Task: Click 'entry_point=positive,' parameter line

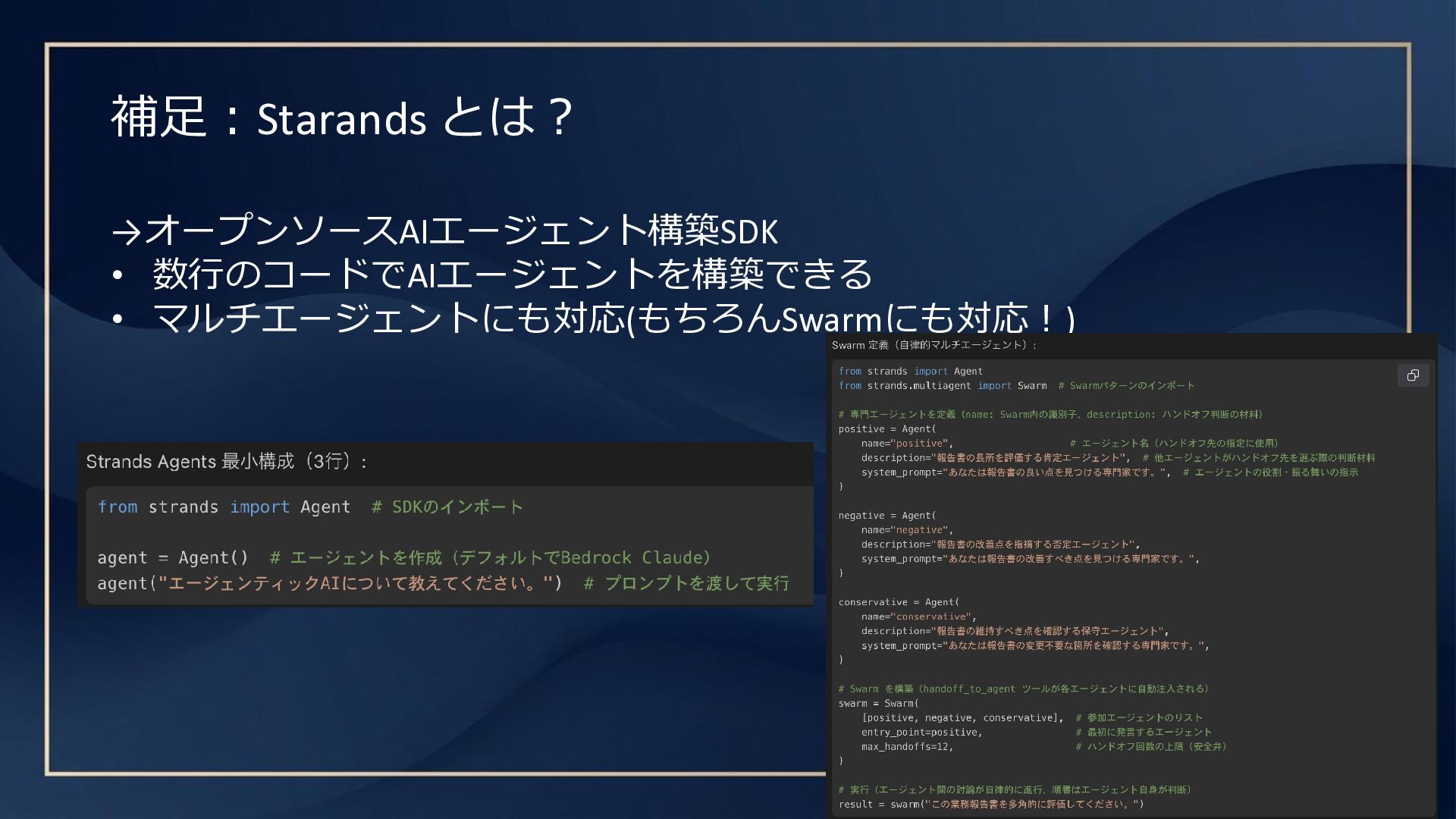Action: 921,733
